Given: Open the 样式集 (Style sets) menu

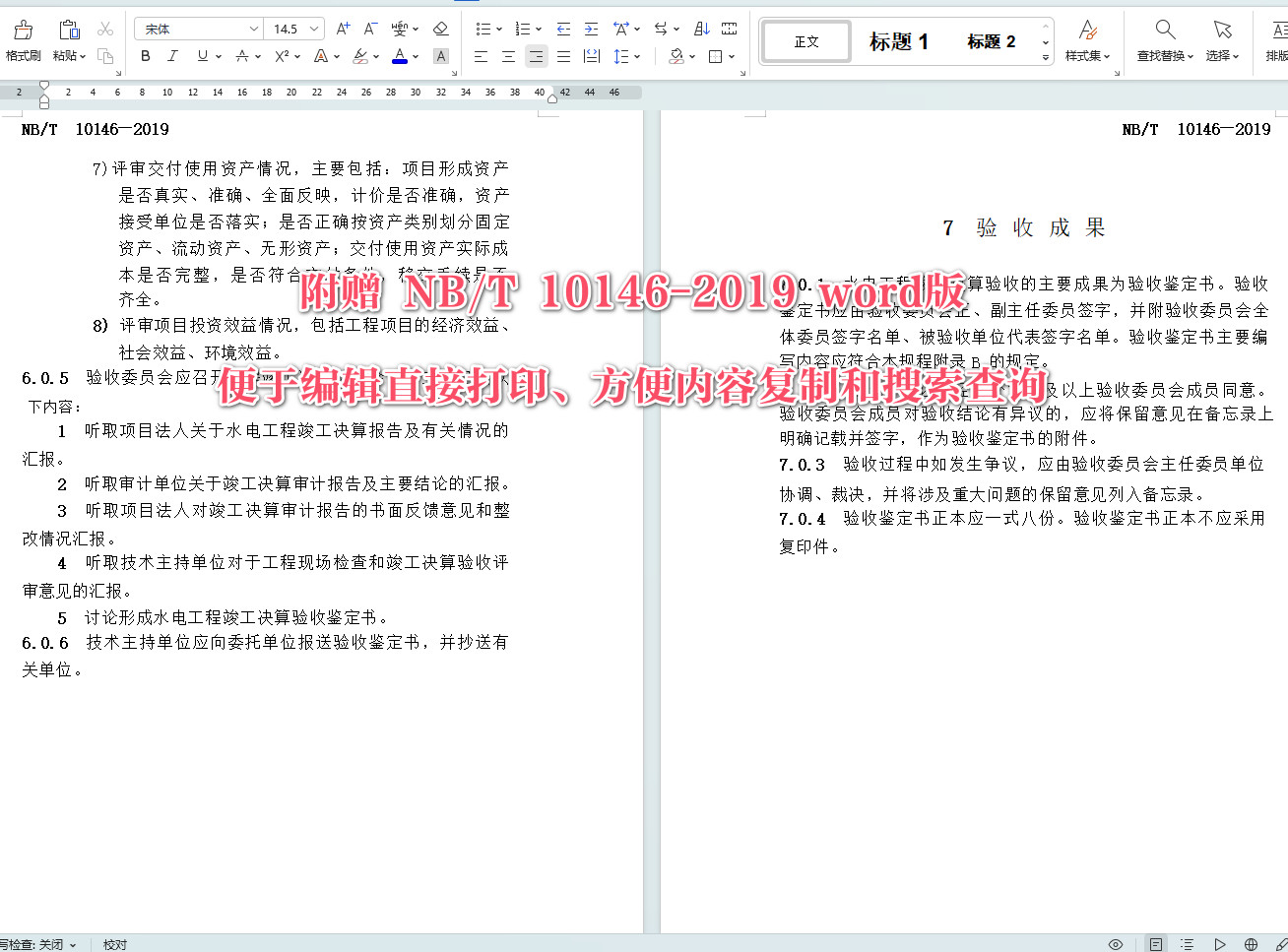Looking at the screenshot, I should [x=1086, y=40].
